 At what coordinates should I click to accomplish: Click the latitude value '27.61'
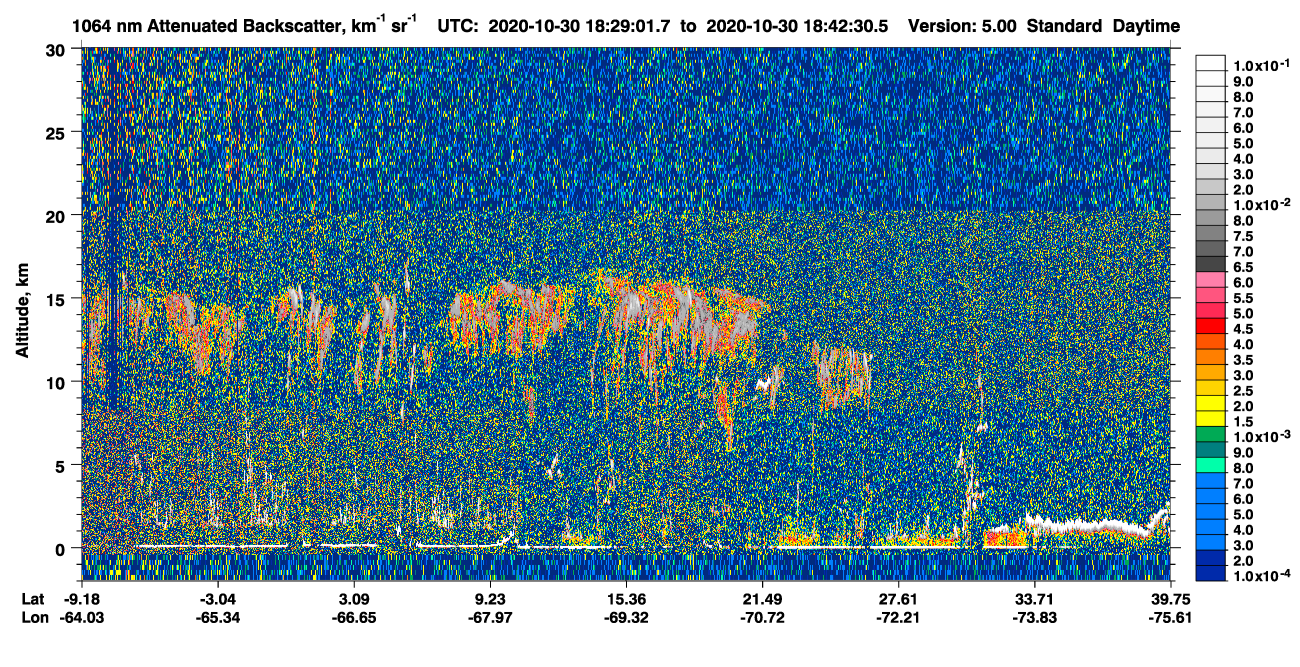[898, 599]
